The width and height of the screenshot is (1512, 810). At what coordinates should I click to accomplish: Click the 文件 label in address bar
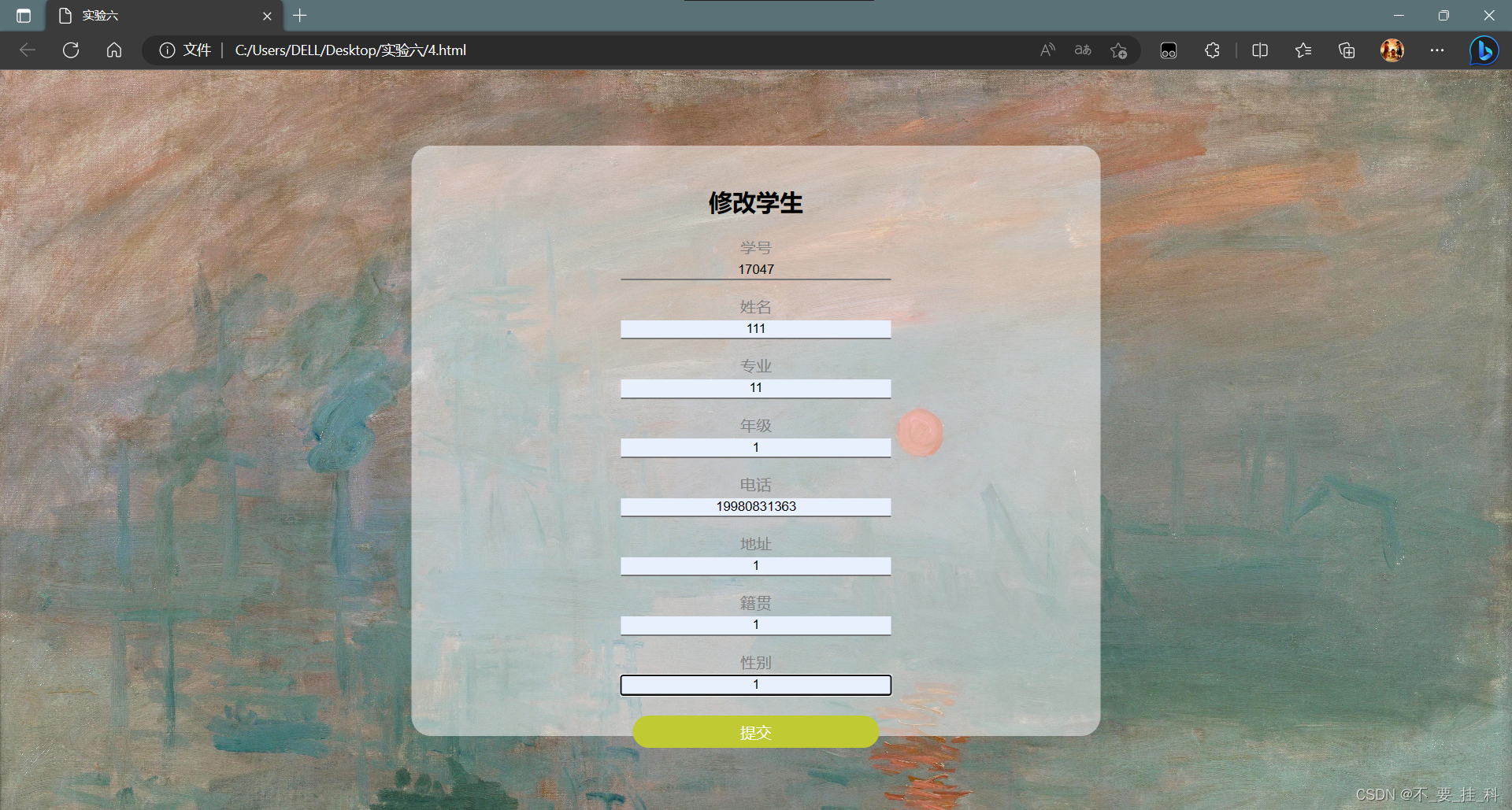(x=197, y=50)
